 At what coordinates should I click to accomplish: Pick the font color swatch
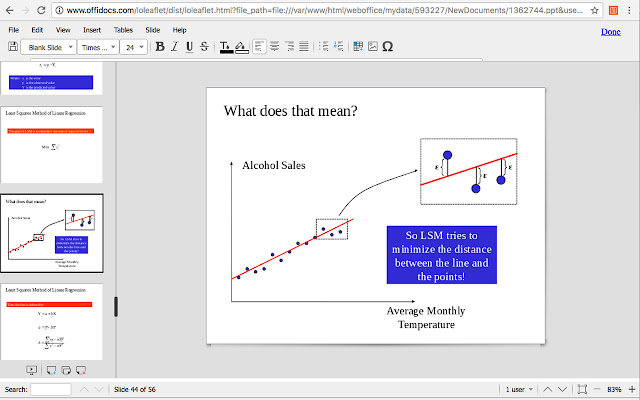225,47
